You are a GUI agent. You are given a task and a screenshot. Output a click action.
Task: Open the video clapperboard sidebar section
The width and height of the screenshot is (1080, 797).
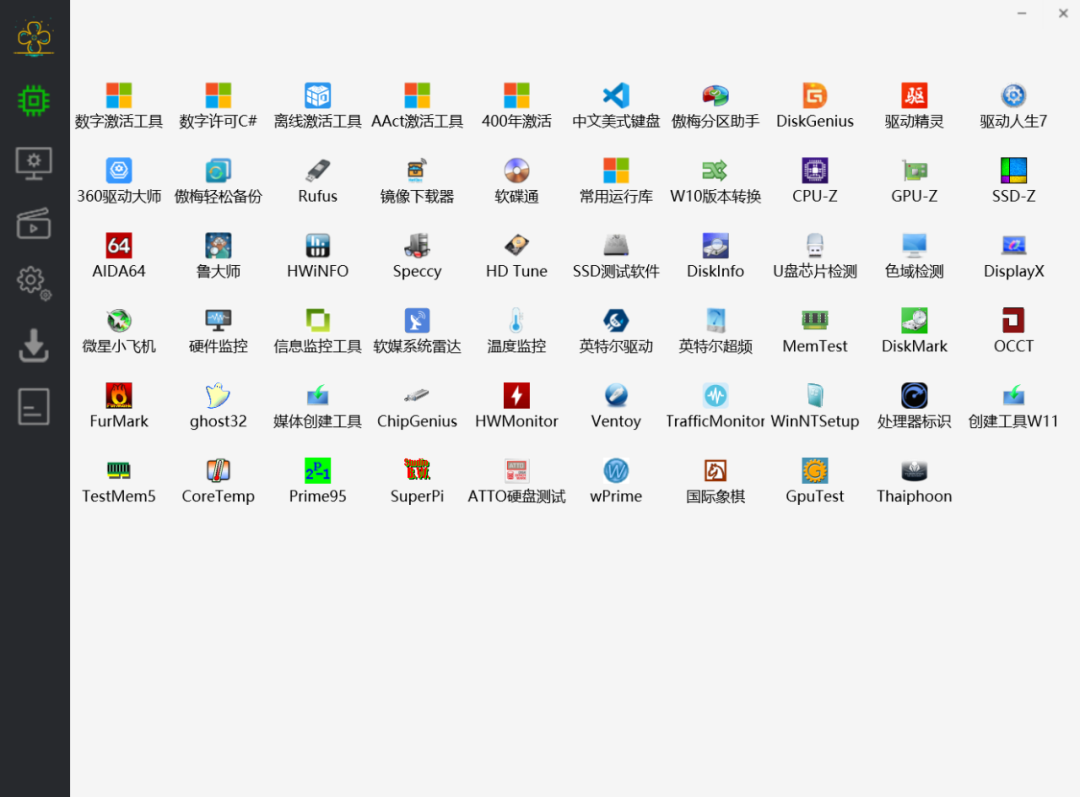click(x=34, y=223)
